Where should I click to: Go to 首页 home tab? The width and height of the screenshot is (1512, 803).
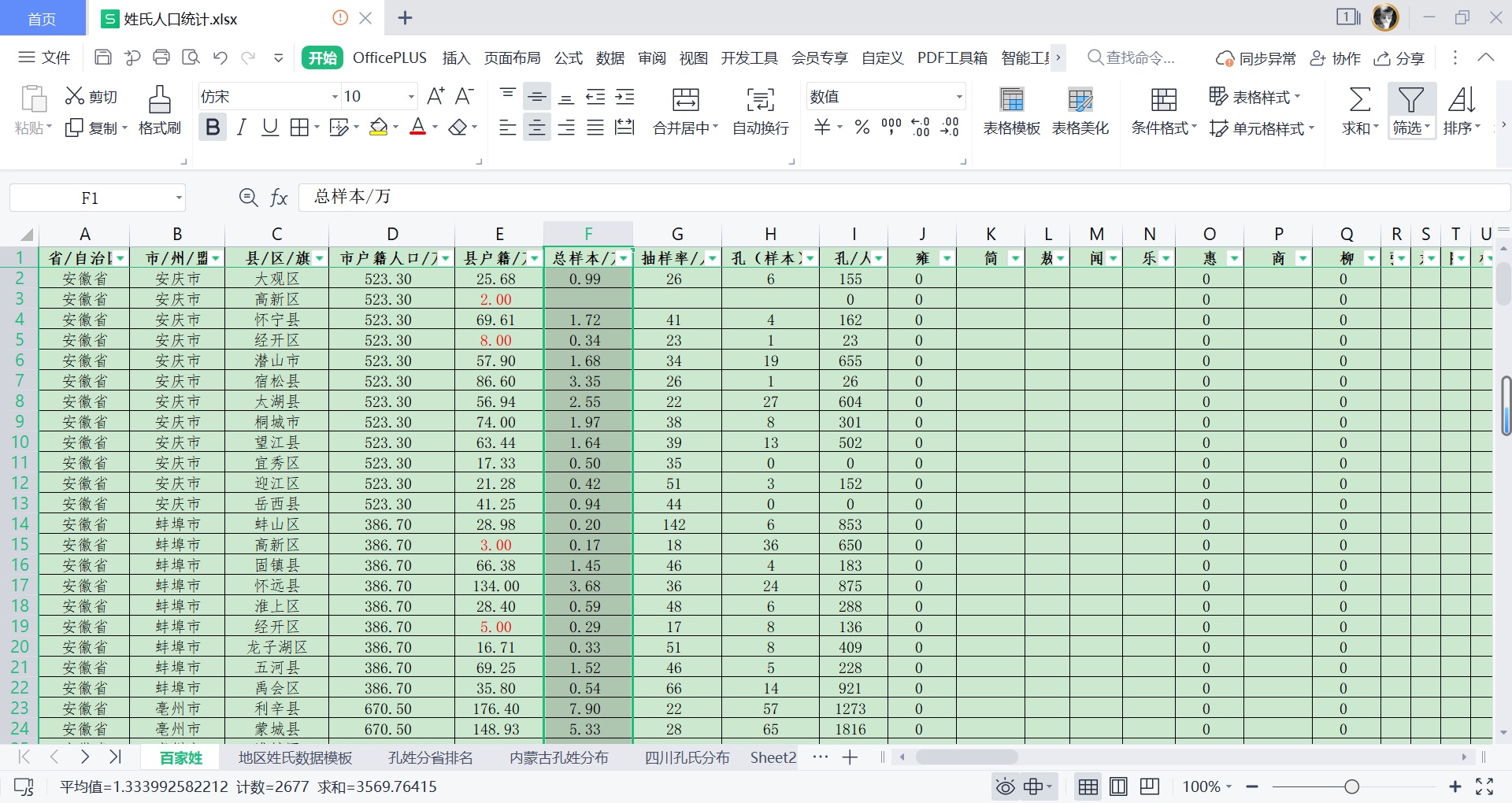coord(42,18)
